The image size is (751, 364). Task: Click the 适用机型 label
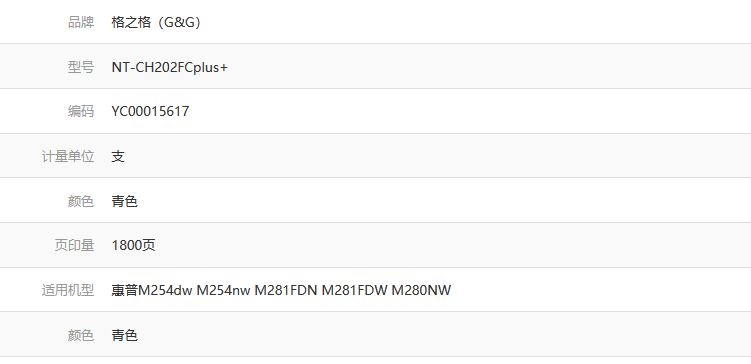point(68,290)
